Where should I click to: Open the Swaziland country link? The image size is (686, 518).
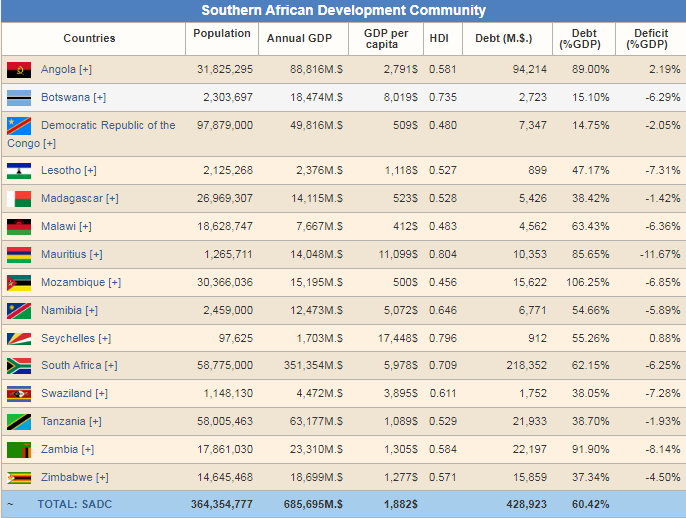tap(66, 393)
